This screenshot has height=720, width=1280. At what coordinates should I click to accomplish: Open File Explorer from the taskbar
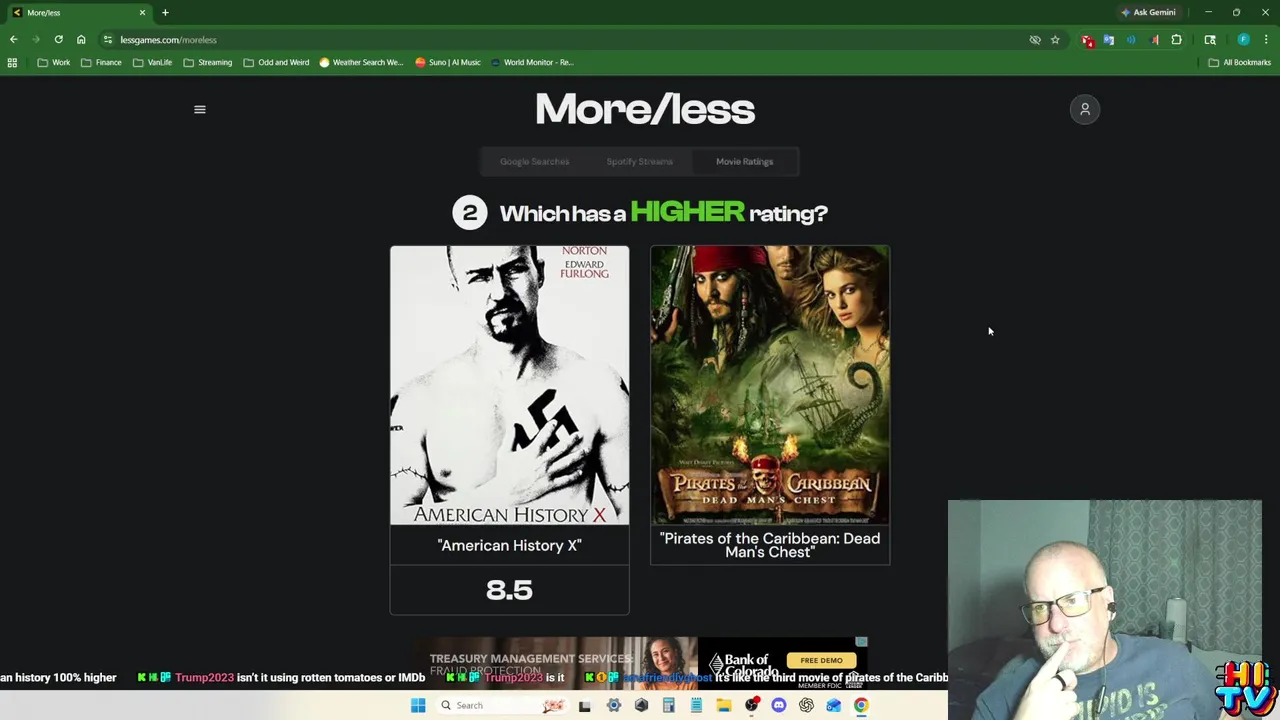point(724,705)
